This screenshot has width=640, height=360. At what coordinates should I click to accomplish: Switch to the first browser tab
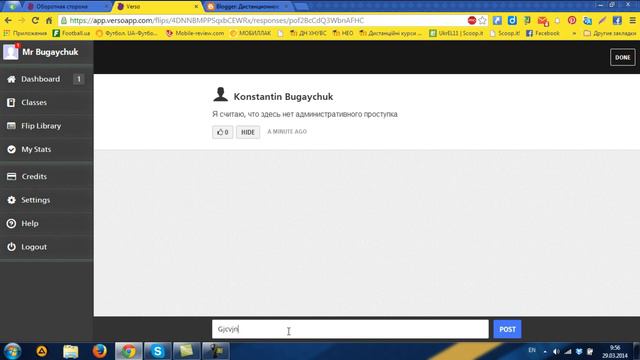[66, 7]
